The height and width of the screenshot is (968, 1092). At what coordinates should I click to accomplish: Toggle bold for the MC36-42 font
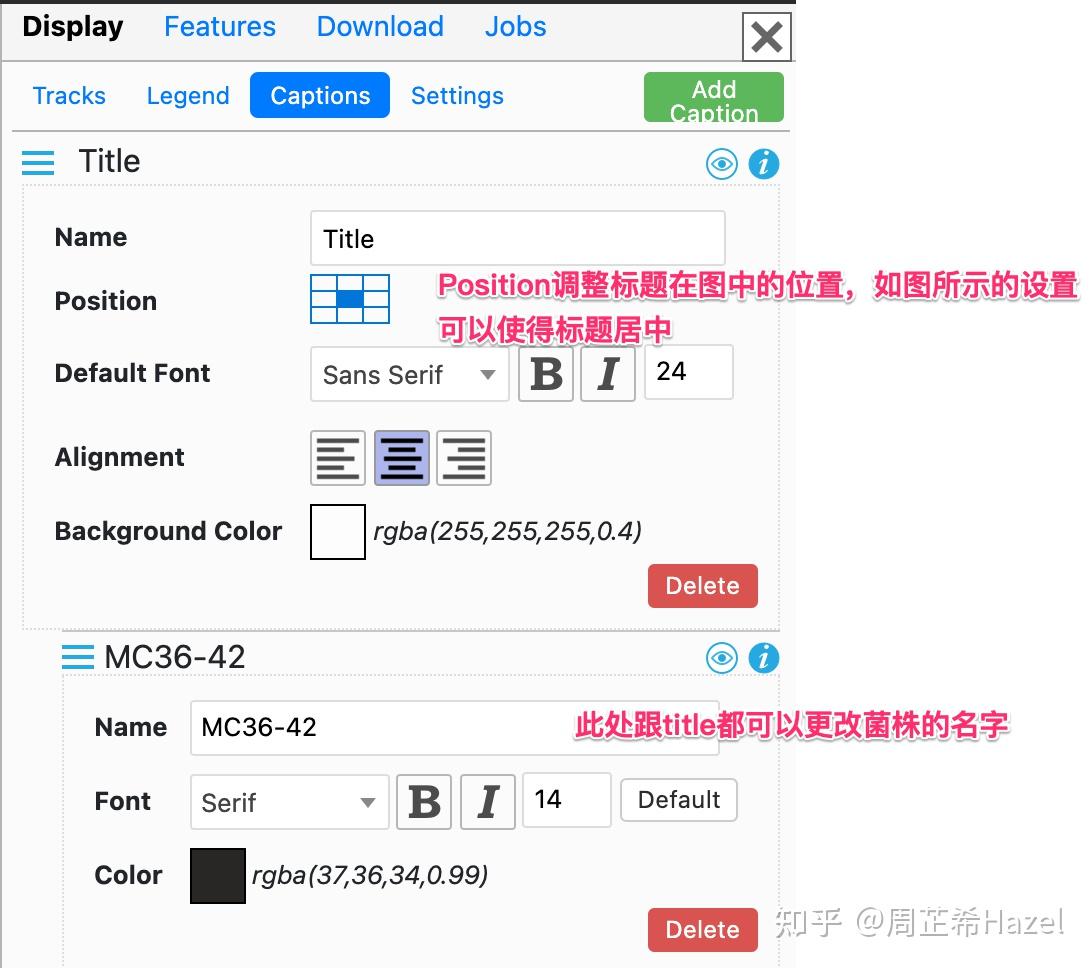click(424, 801)
